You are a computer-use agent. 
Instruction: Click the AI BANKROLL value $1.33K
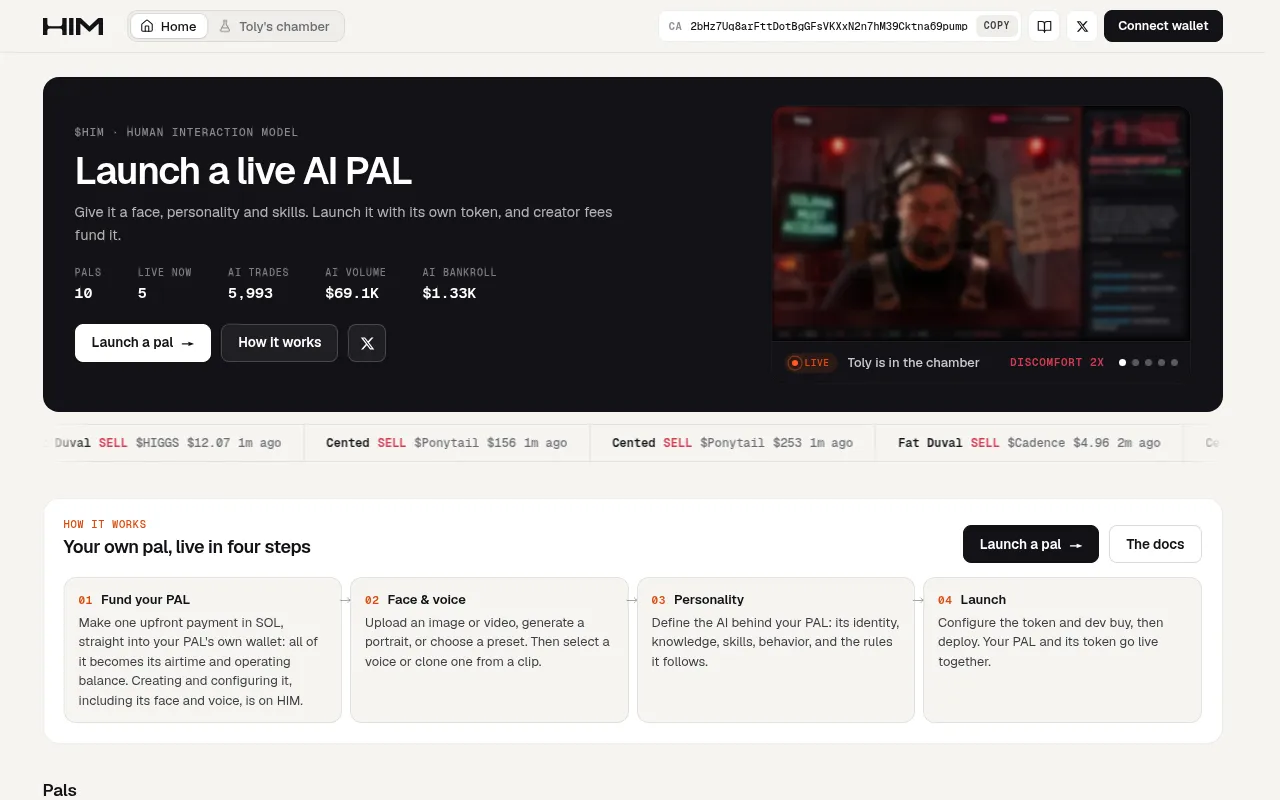pos(449,293)
